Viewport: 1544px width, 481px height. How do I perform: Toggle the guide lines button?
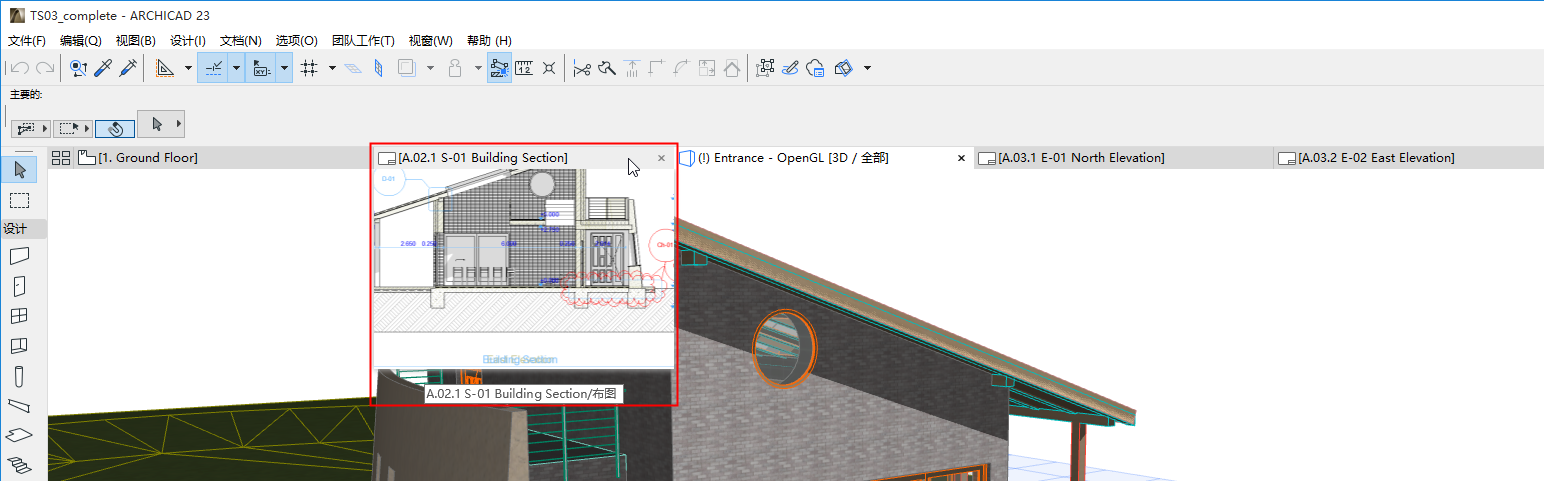(x=212, y=68)
